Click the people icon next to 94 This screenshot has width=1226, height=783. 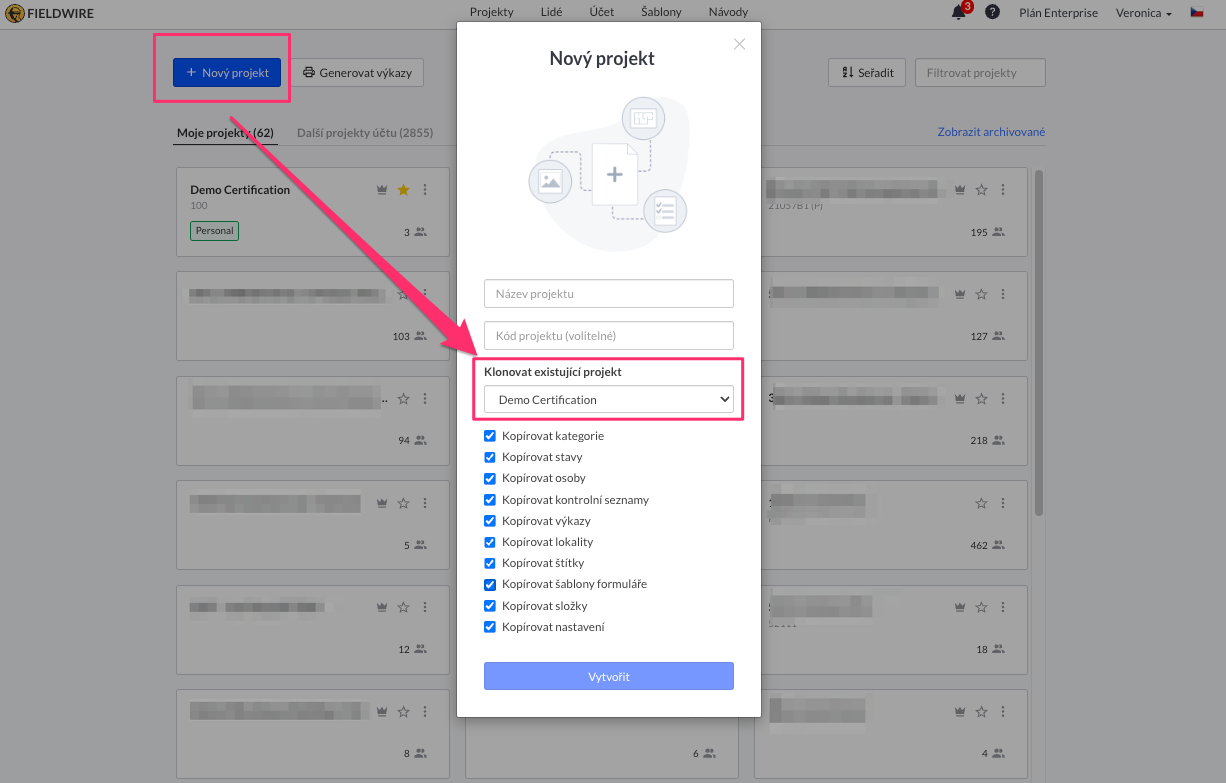pyautogui.click(x=420, y=440)
